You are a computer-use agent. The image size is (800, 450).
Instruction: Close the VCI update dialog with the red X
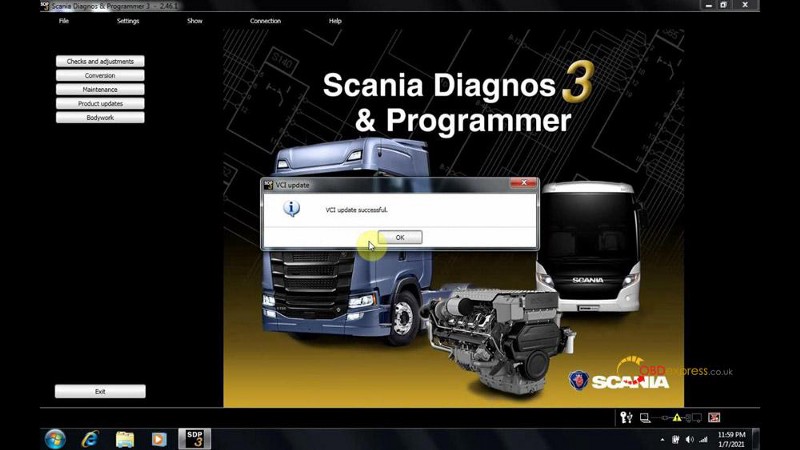pyautogui.click(x=523, y=183)
